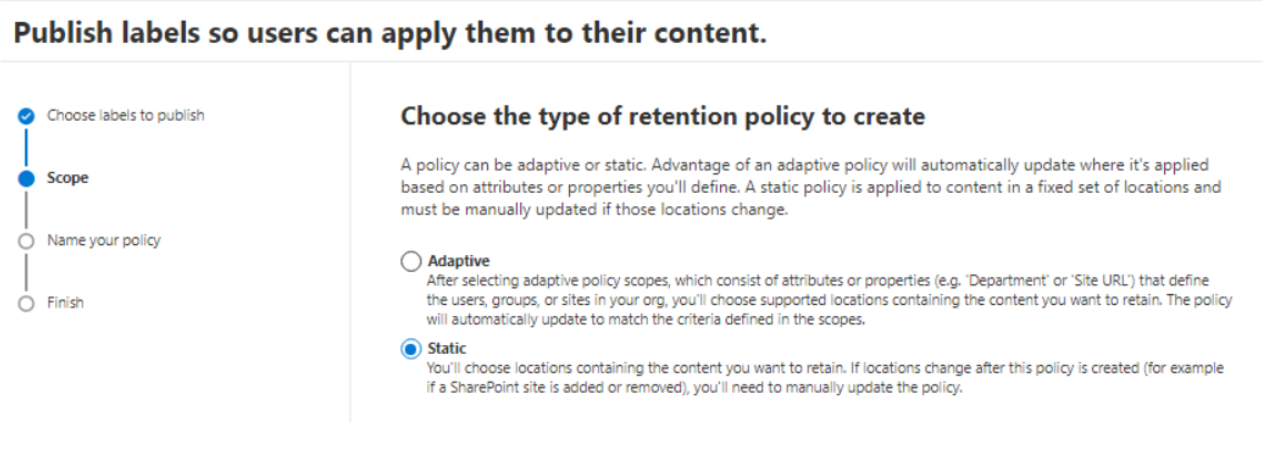Click the Finish step circle icon
This screenshot has height=454, width=1263.
tap(27, 303)
